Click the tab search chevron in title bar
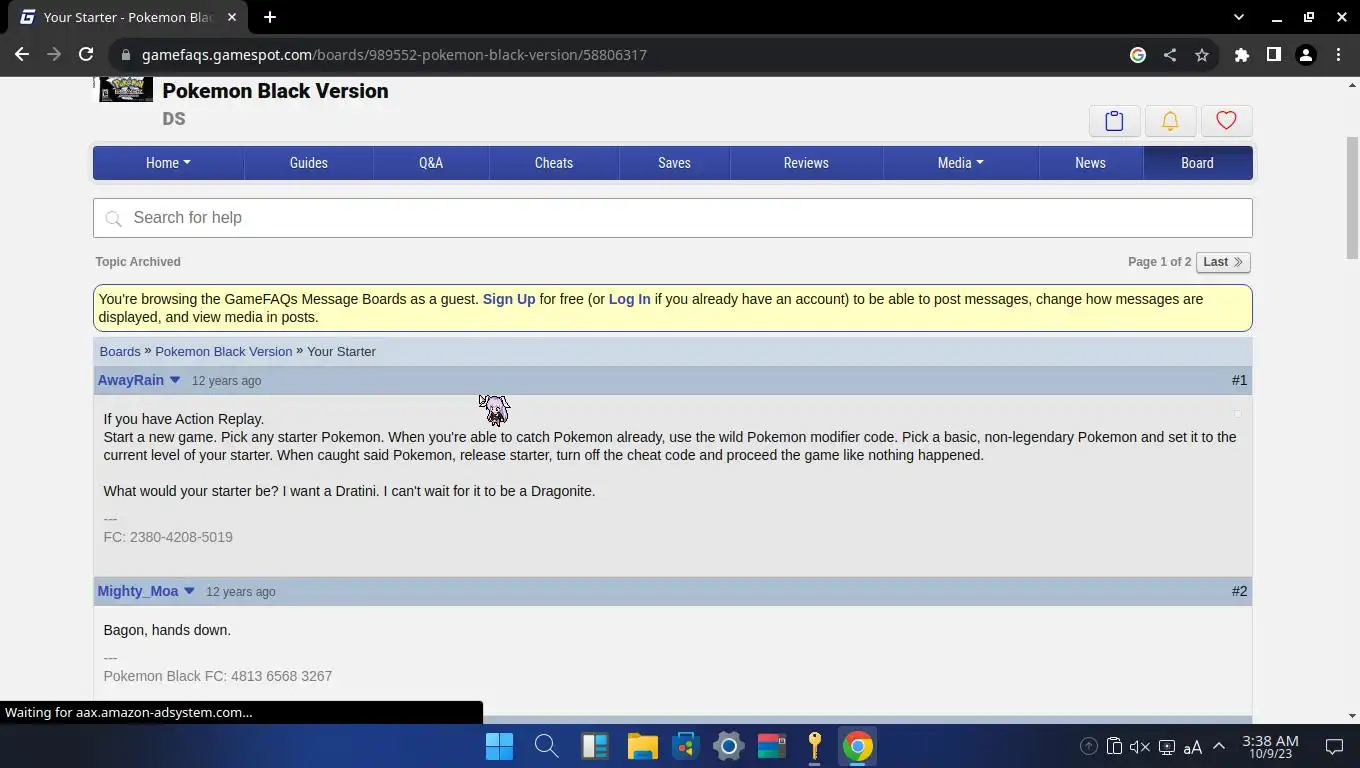The width and height of the screenshot is (1360, 768). (1239, 17)
